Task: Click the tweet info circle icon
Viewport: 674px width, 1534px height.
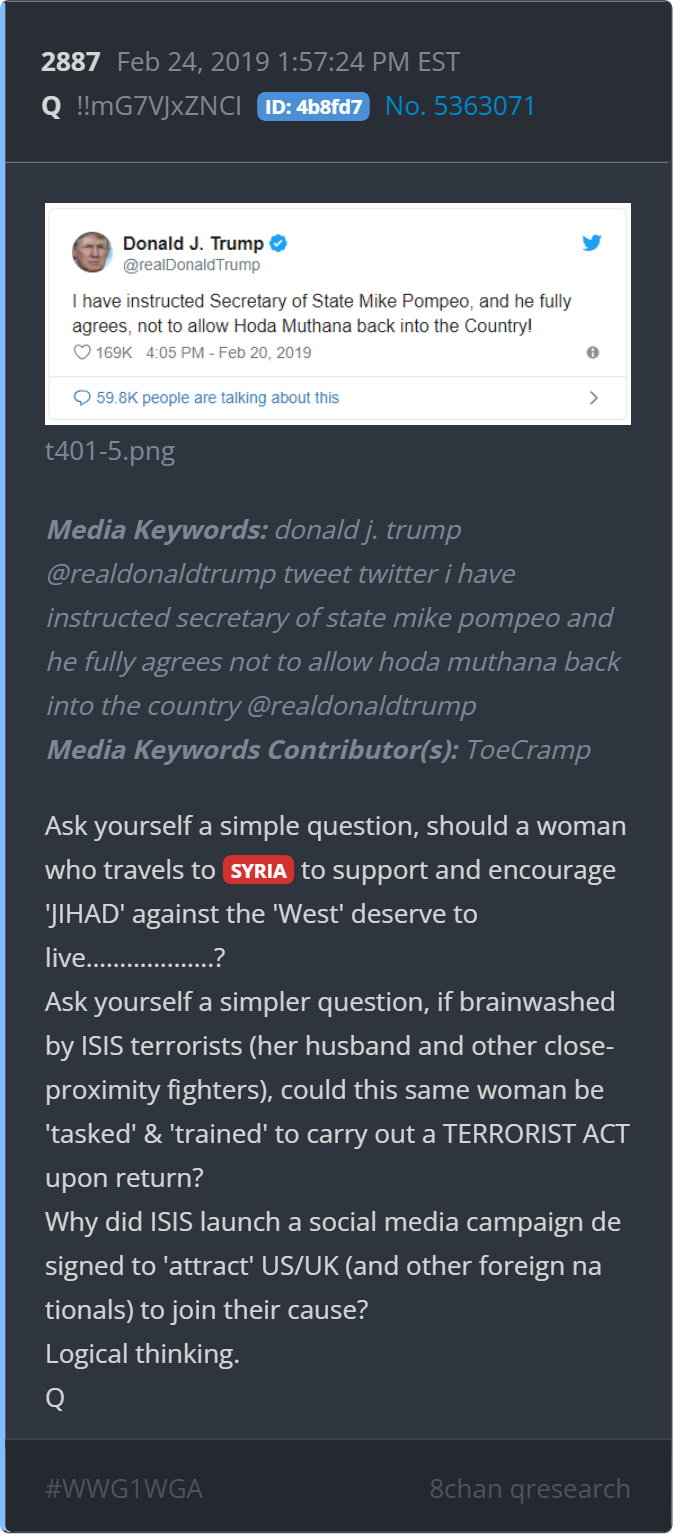Action: [x=593, y=353]
